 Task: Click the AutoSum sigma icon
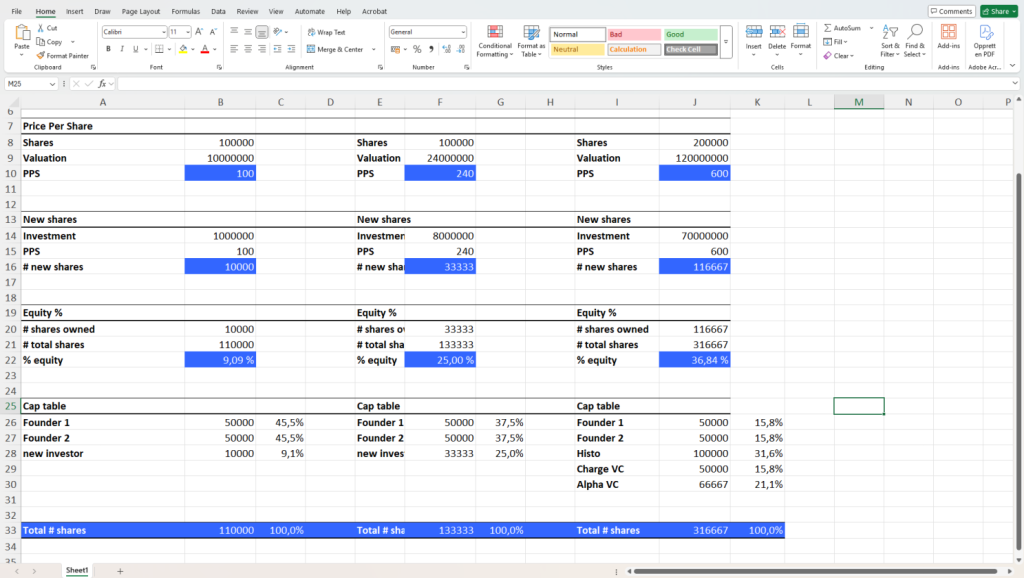tap(826, 28)
